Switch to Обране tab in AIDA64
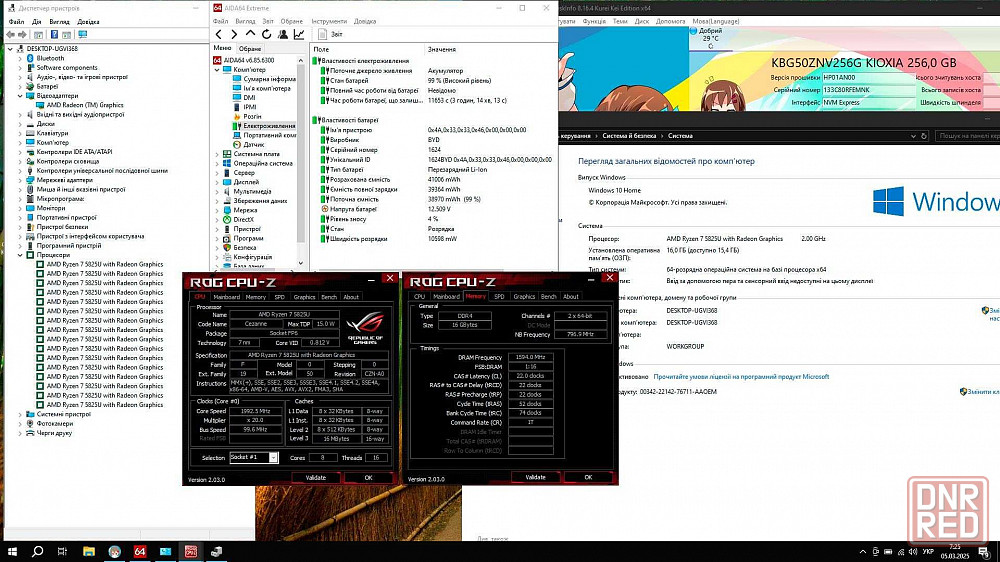 pyautogui.click(x=250, y=49)
